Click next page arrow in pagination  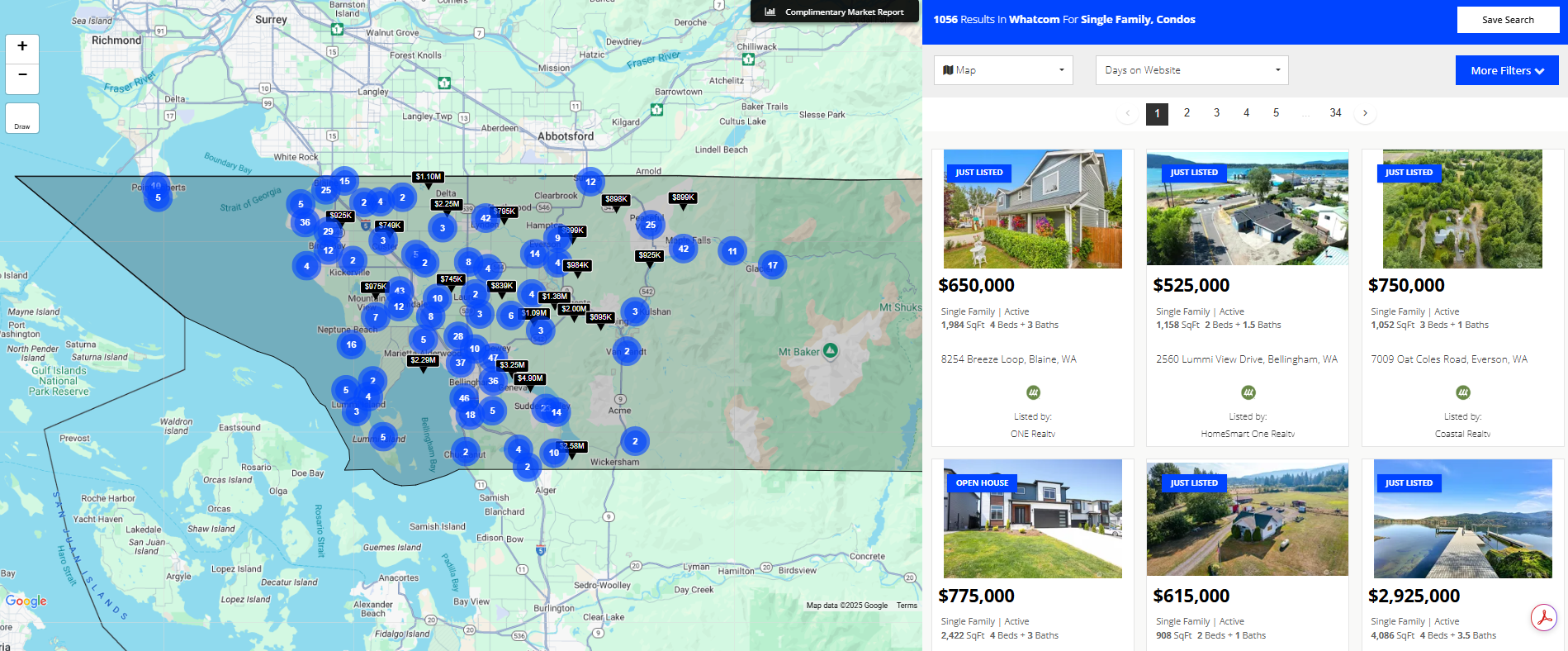pos(1365,113)
